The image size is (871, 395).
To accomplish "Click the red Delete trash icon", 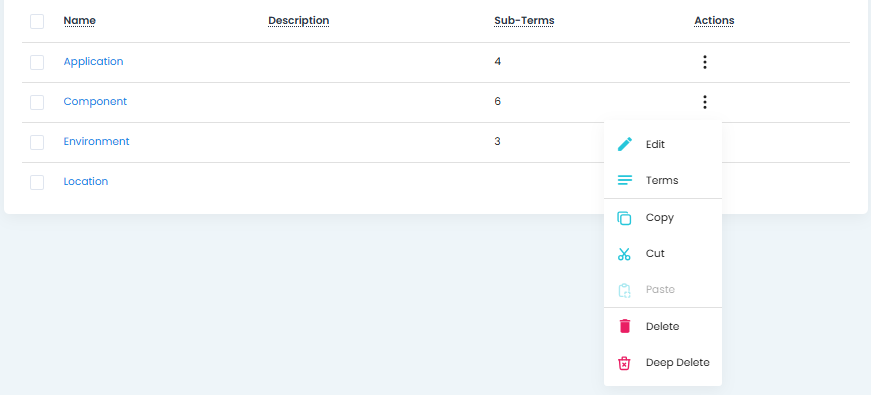I will click(624, 326).
